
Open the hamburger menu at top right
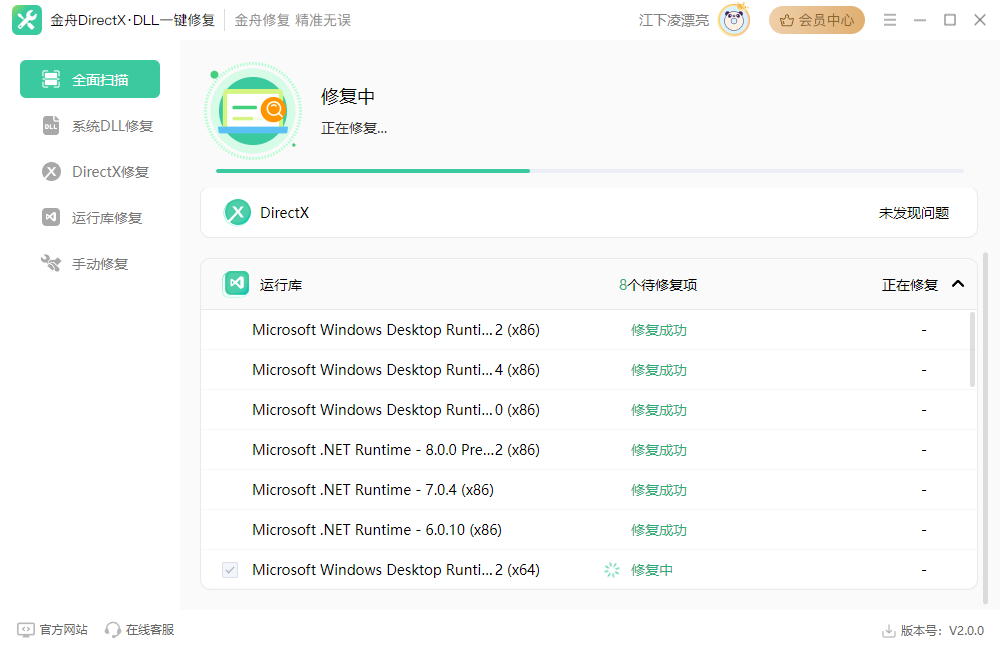(889, 19)
